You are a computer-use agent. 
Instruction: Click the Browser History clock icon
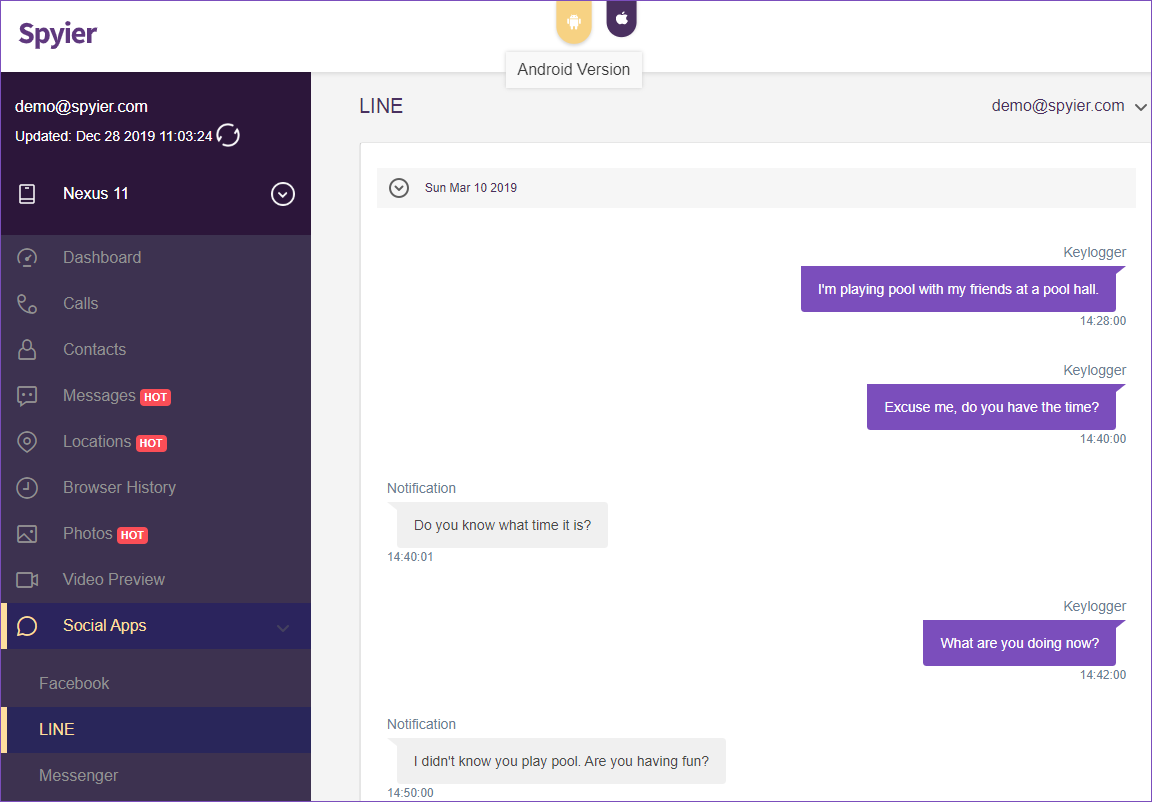27,488
